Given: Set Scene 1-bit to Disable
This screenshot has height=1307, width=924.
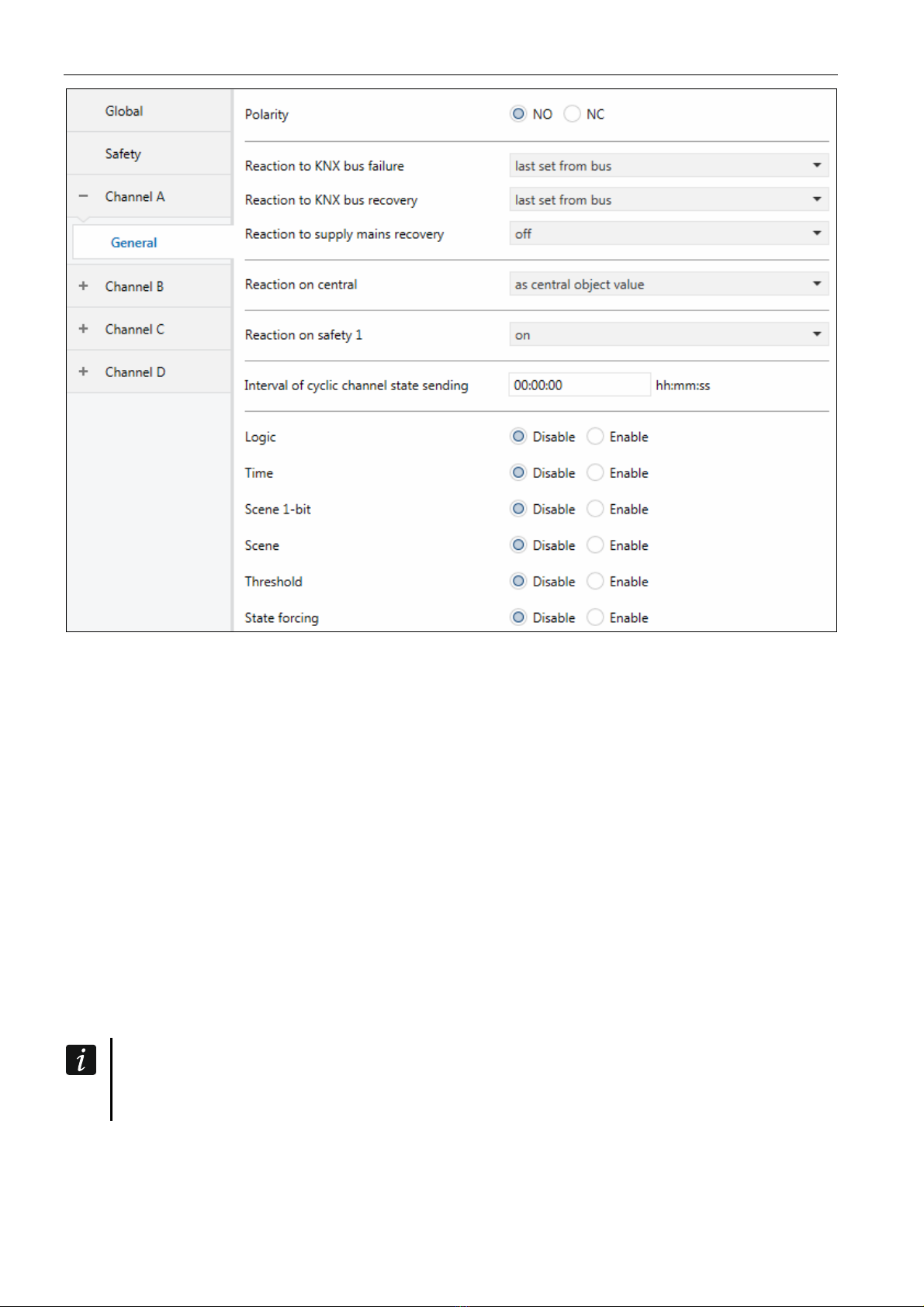Looking at the screenshot, I should pos(518,509).
